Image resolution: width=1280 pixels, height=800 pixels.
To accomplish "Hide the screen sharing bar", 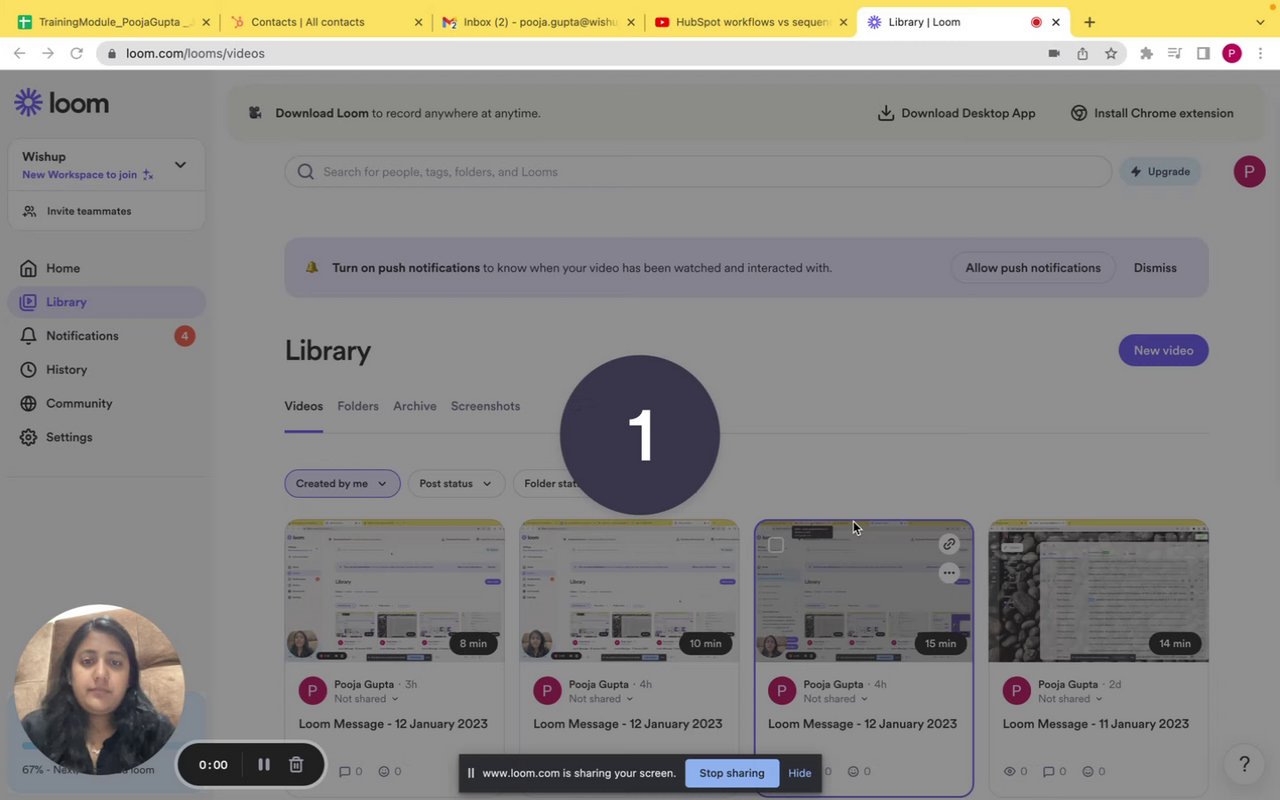I will pyautogui.click(x=800, y=773).
